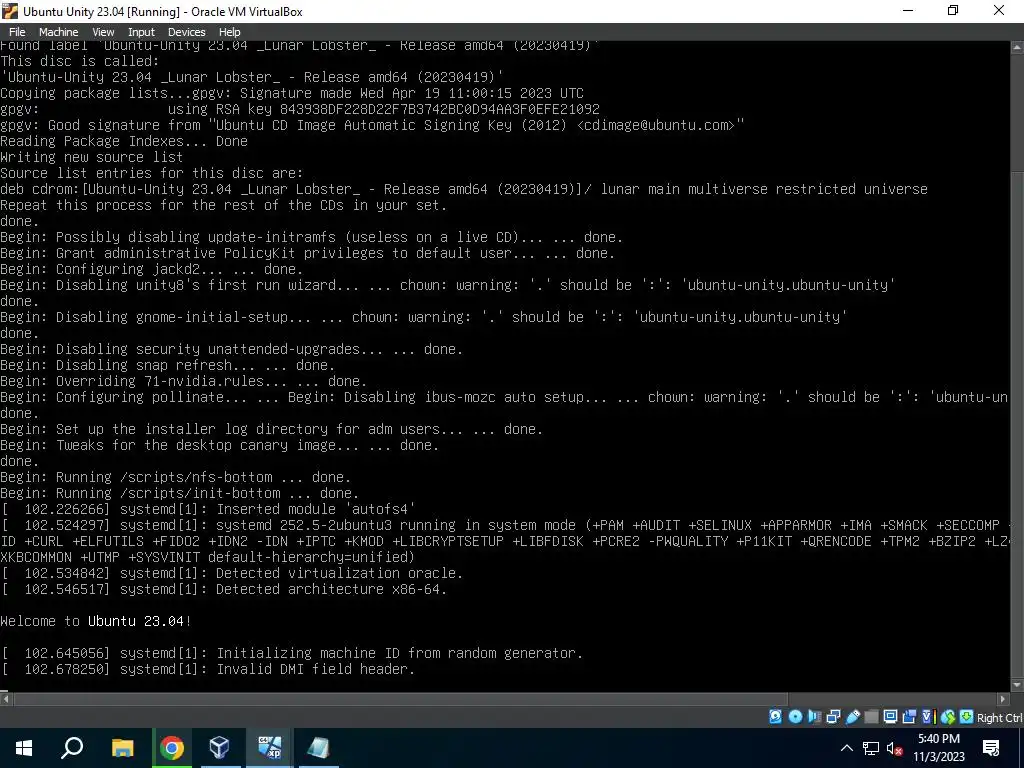1024x768 pixels.
Task: Click the horizontal scrollbar right arrow
Action: pos(1003,699)
